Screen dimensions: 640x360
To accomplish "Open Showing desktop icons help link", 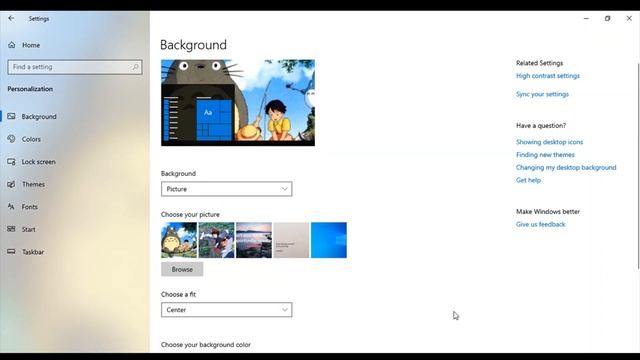I will click(x=549, y=142).
